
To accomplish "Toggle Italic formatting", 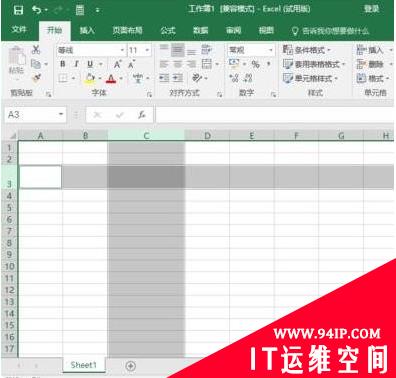I will click(76, 64).
